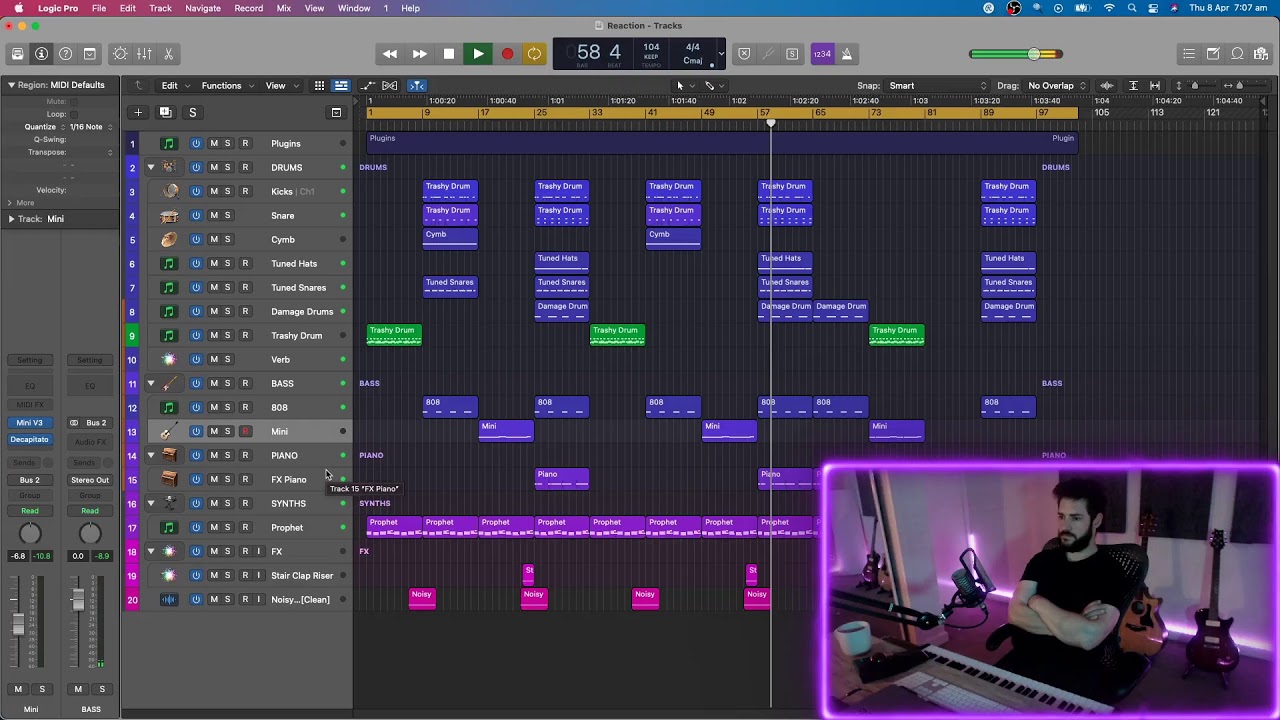Open the Drag No Overlap dropdown
This screenshot has height=720, width=1280.
pos(1056,86)
